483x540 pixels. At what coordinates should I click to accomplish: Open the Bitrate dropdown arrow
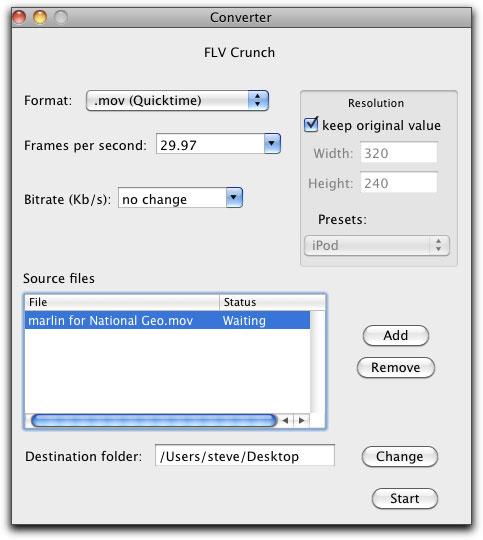(234, 198)
